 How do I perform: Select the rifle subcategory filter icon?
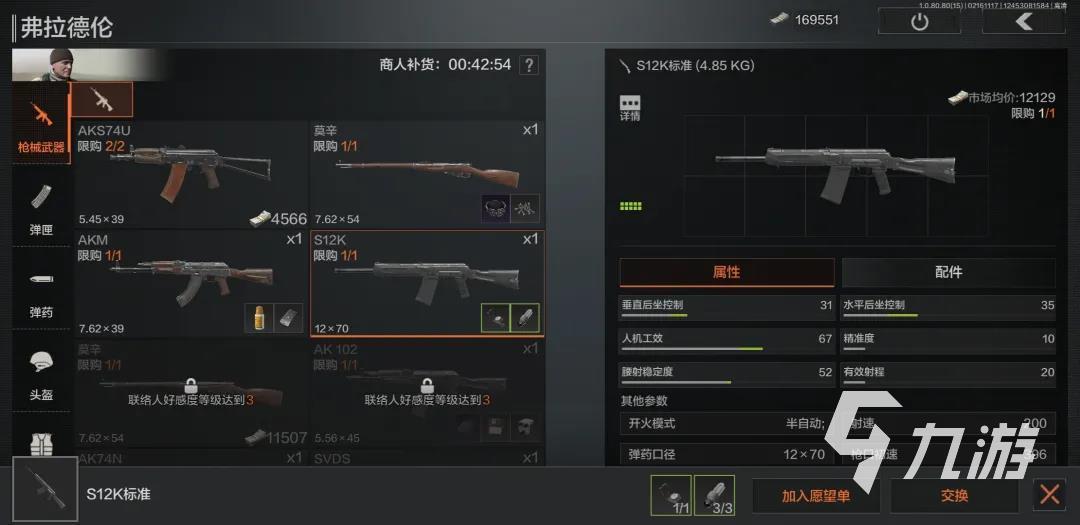103,99
